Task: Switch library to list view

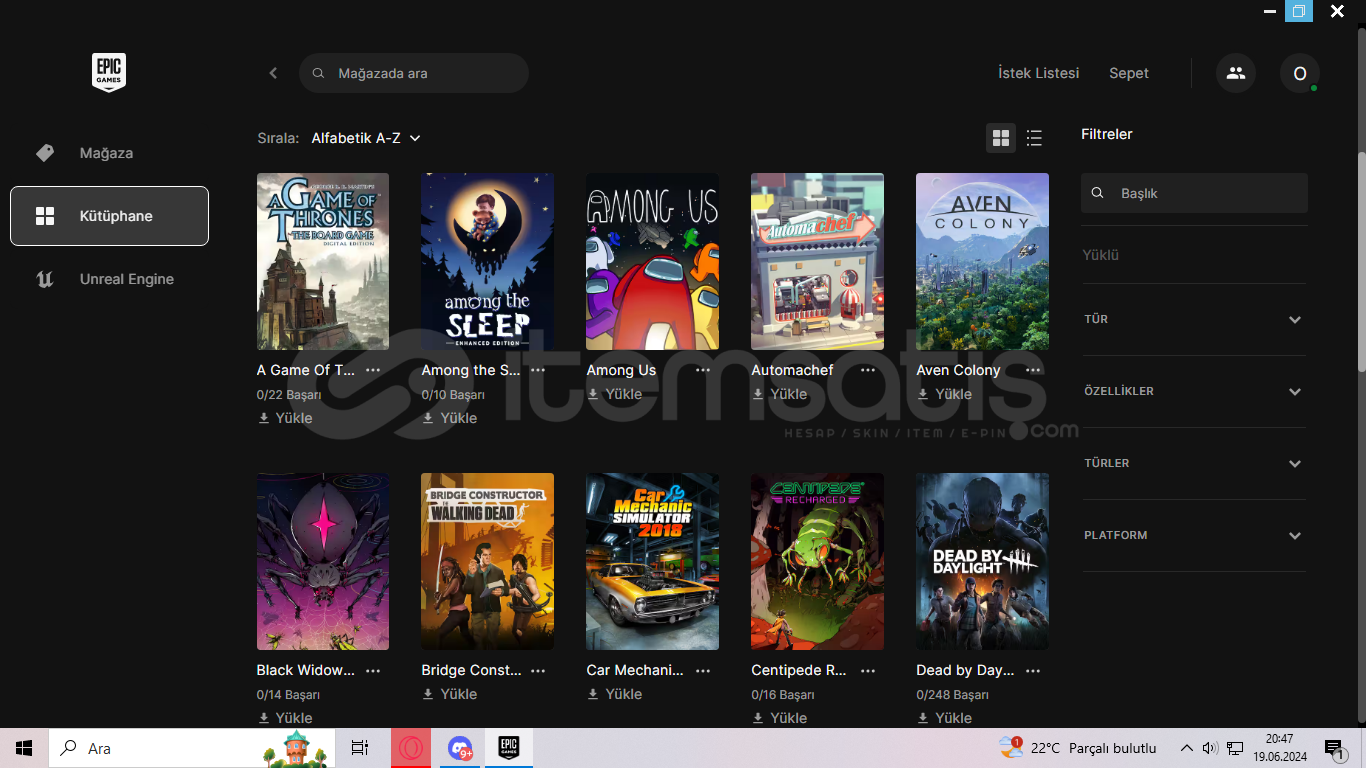Action: pyautogui.click(x=1034, y=138)
